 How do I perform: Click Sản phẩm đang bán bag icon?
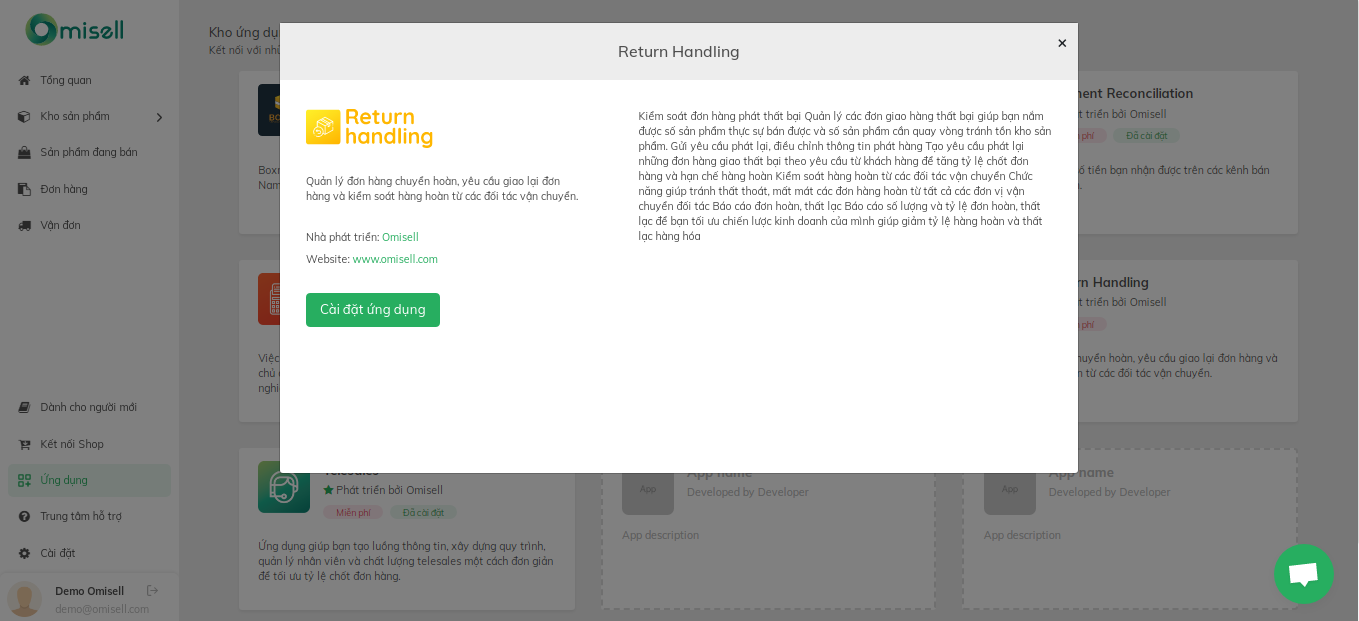click(24, 153)
